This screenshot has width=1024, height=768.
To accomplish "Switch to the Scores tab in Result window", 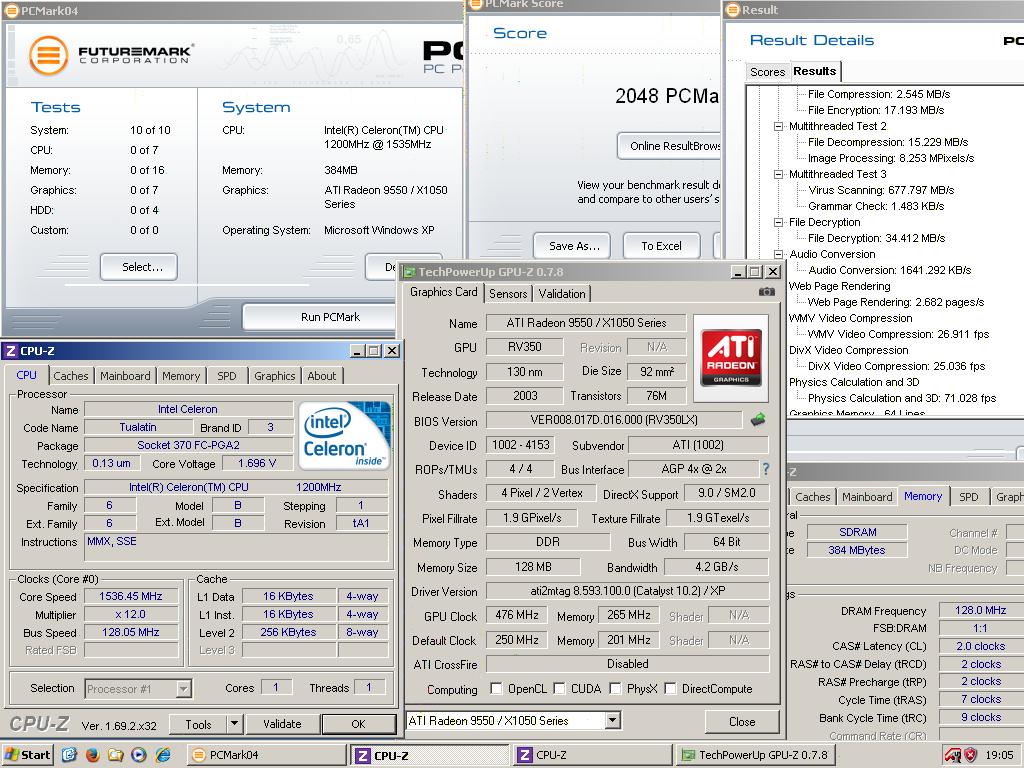I will point(767,72).
